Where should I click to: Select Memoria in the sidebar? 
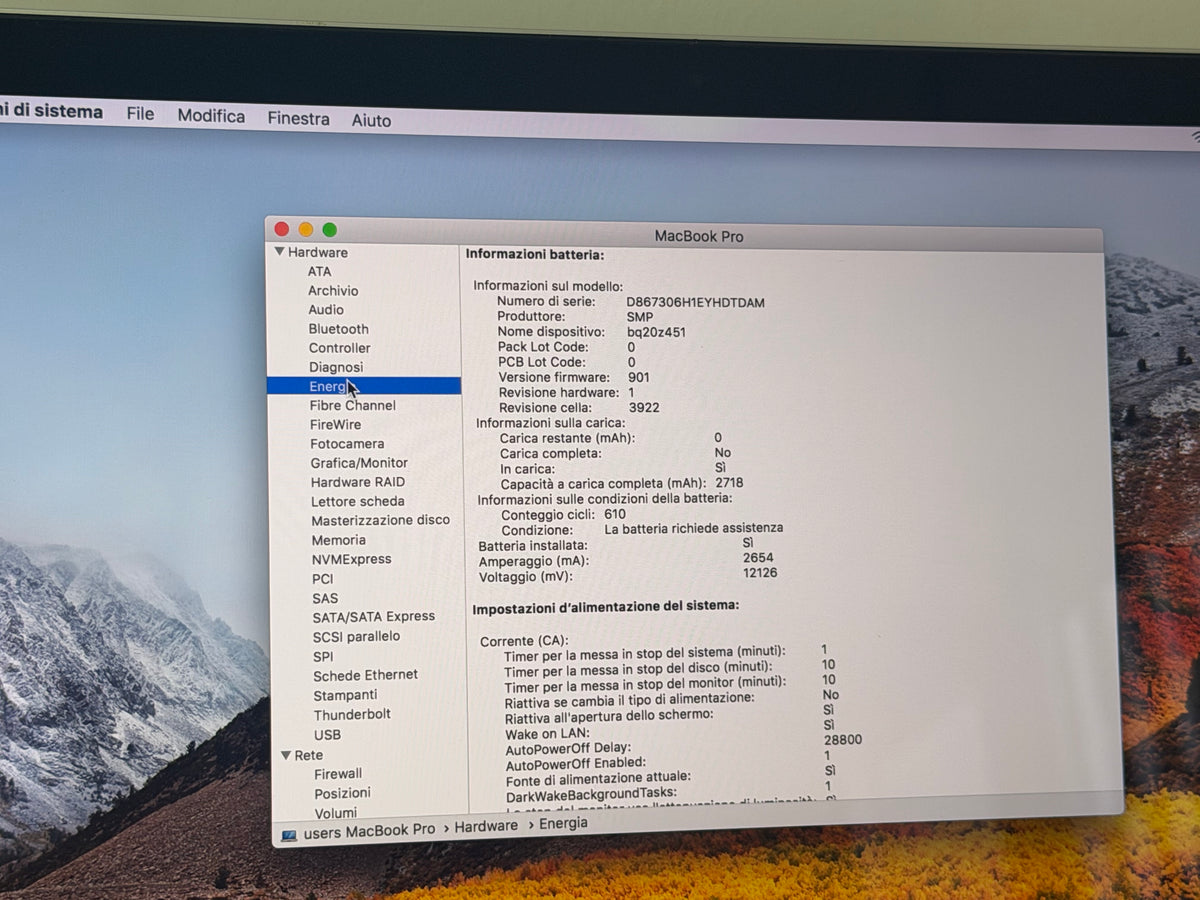coord(338,539)
